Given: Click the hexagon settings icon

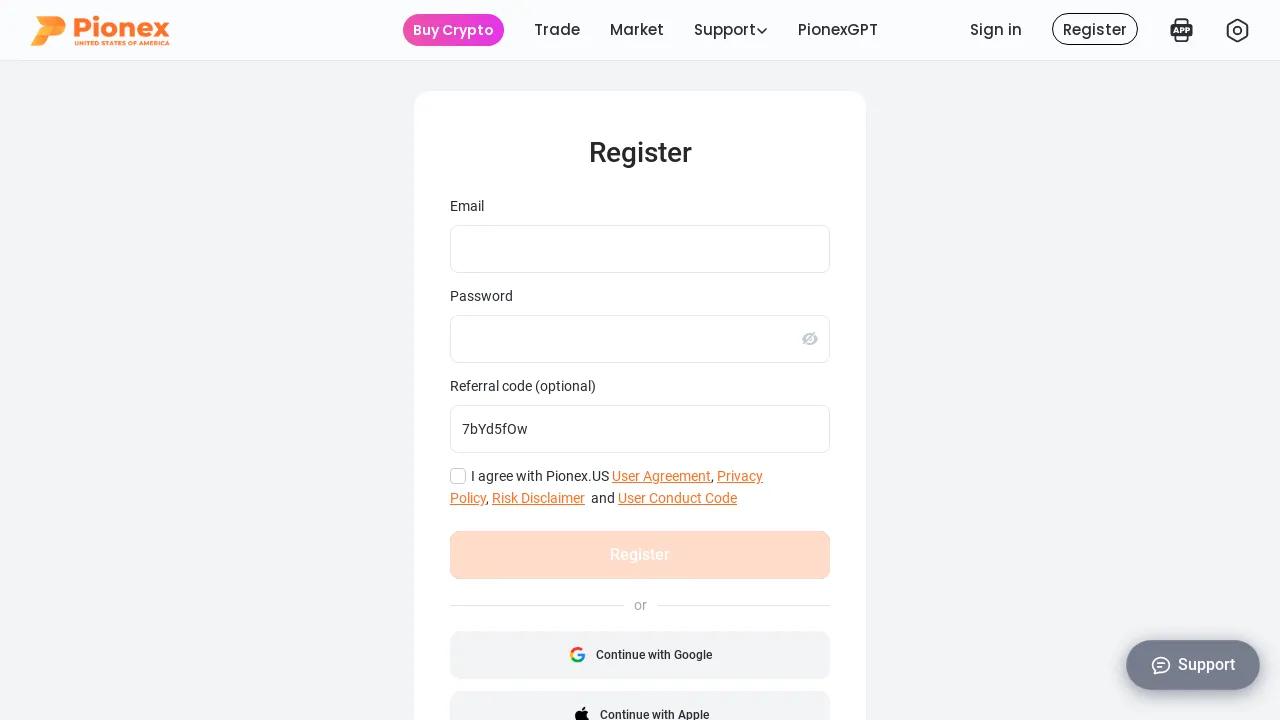Looking at the screenshot, I should pyautogui.click(x=1237, y=30).
